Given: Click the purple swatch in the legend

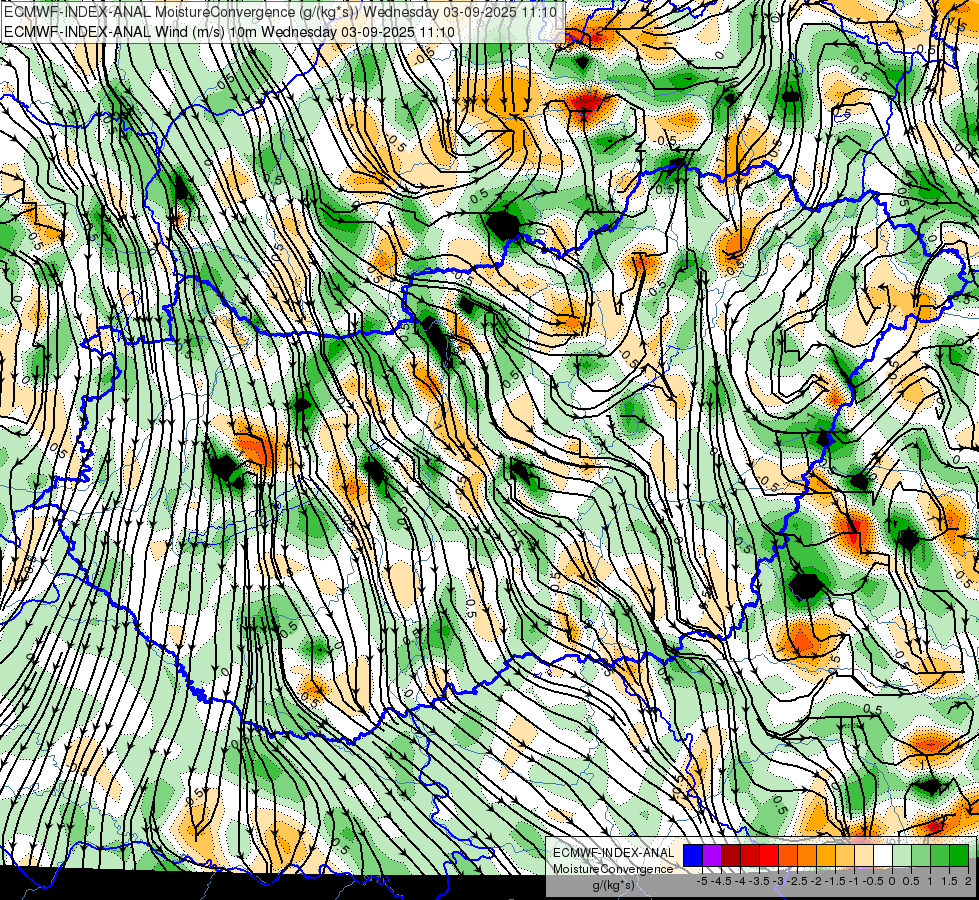Looking at the screenshot, I should pos(712,855).
